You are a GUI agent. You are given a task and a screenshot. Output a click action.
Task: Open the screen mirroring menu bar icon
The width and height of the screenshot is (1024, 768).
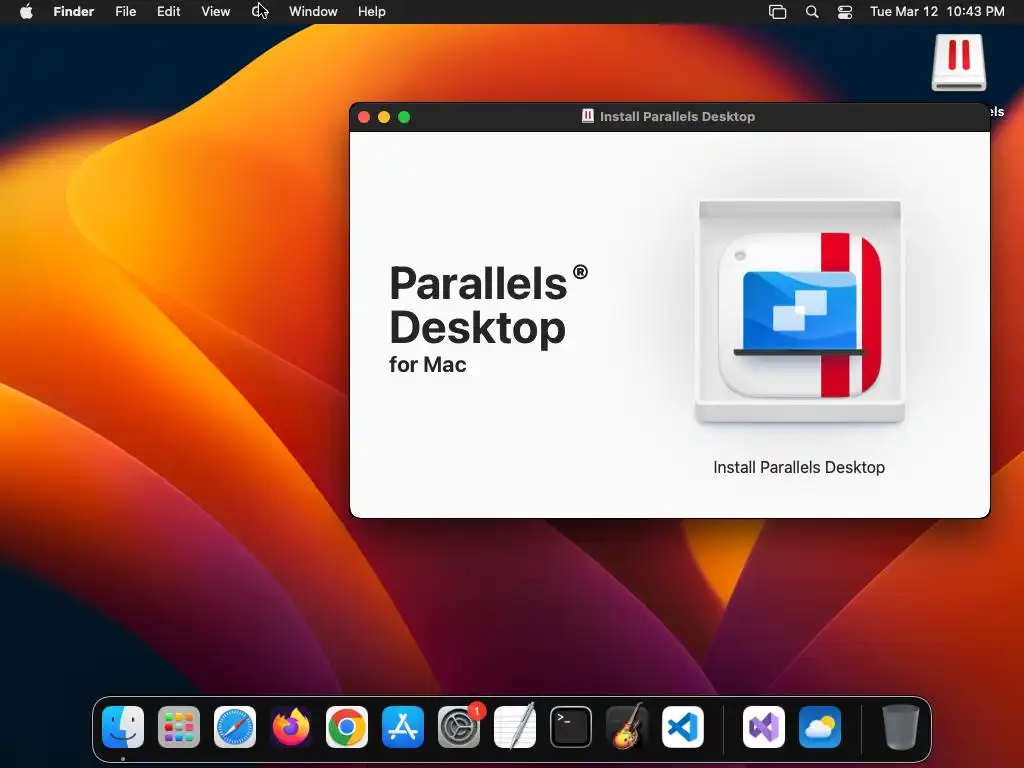pos(777,12)
